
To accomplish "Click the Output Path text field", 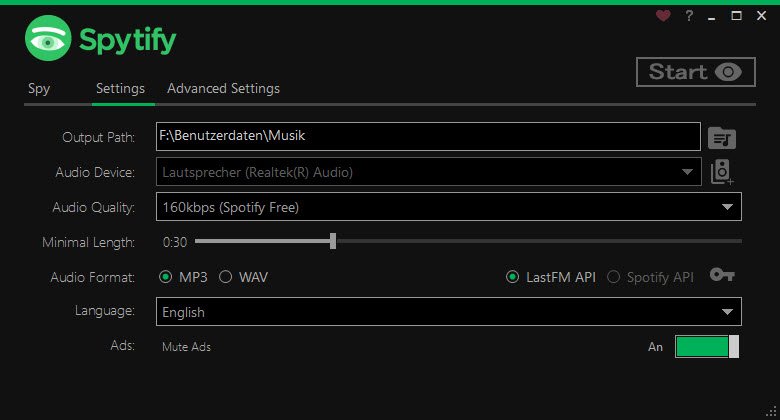I will [x=428, y=135].
